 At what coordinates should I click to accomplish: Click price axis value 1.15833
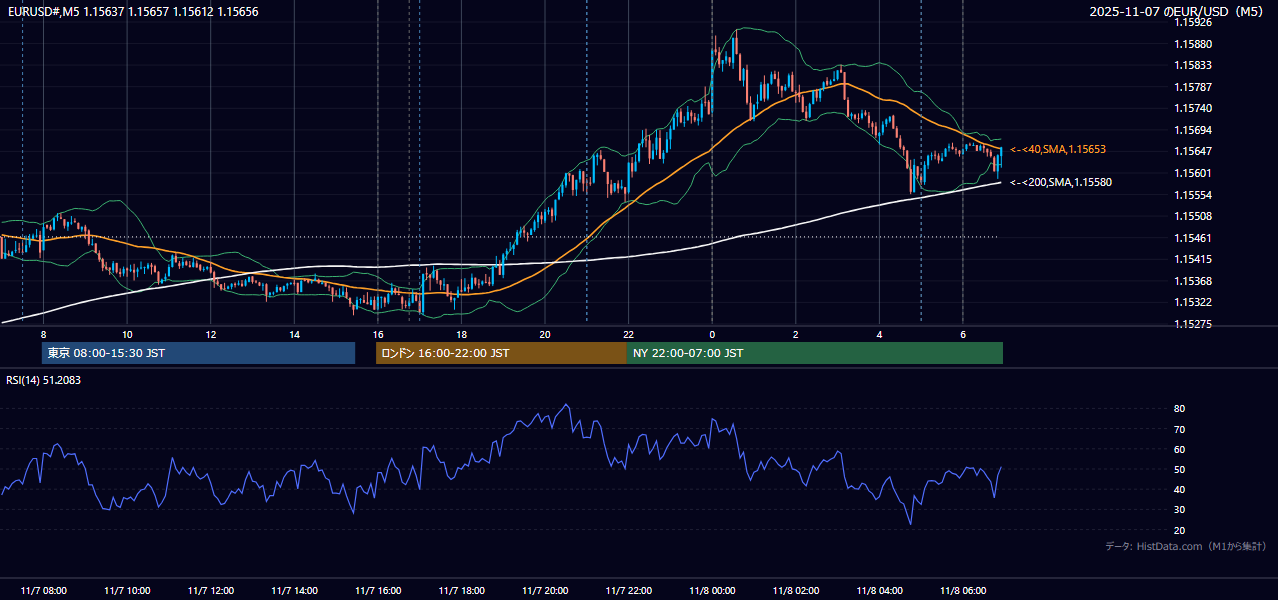[x=1193, y=65]
